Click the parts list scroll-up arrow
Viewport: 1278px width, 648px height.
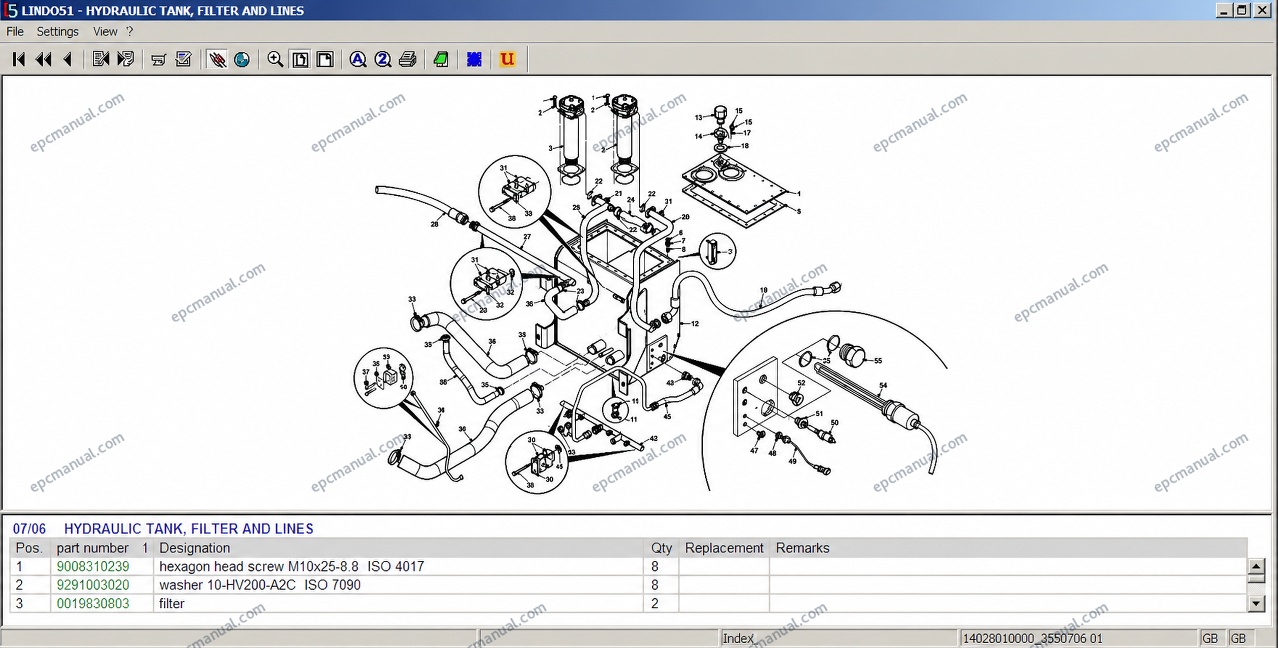coord(1257,567)
